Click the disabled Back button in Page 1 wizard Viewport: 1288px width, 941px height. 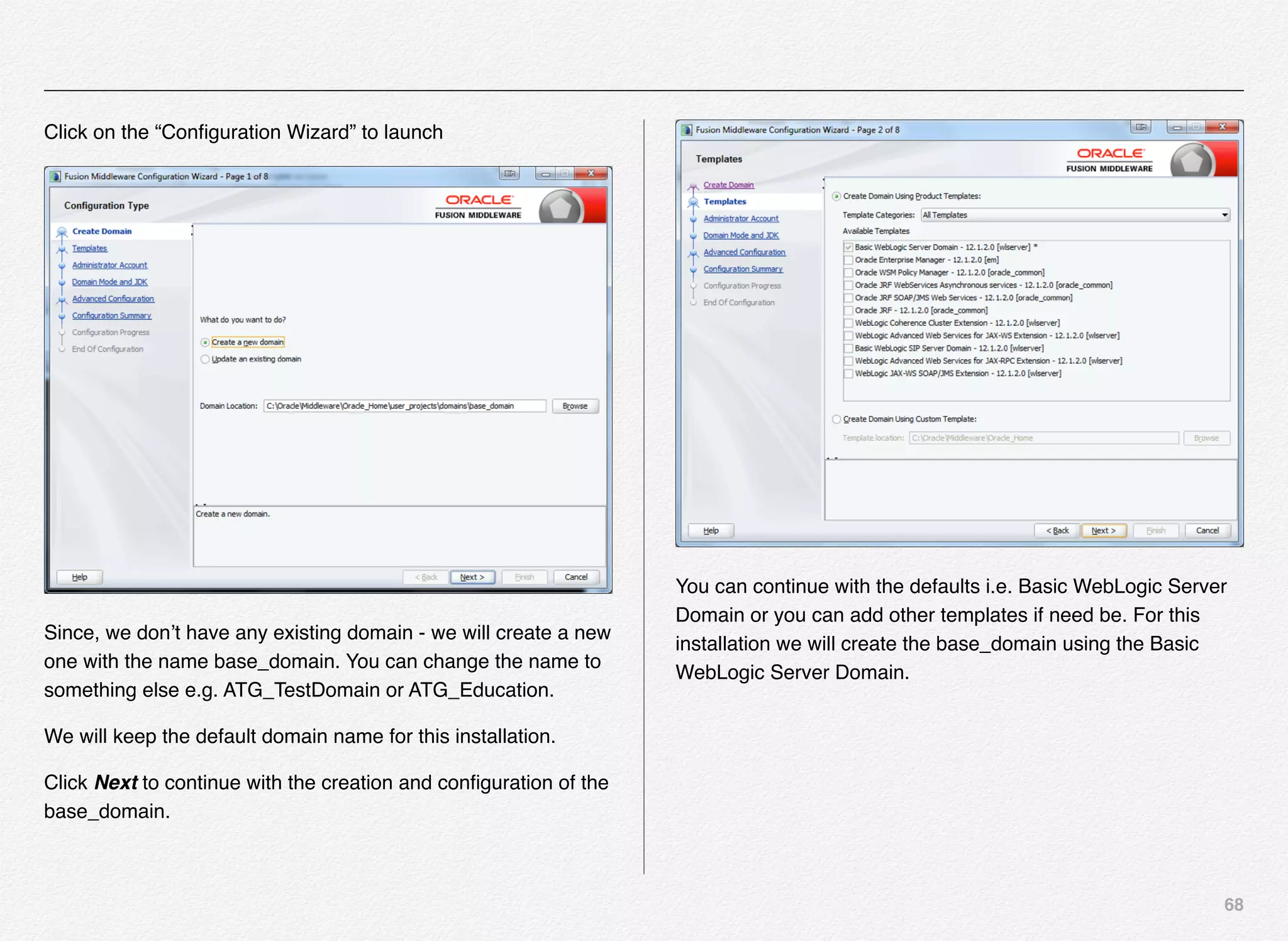tap(426, 577)
